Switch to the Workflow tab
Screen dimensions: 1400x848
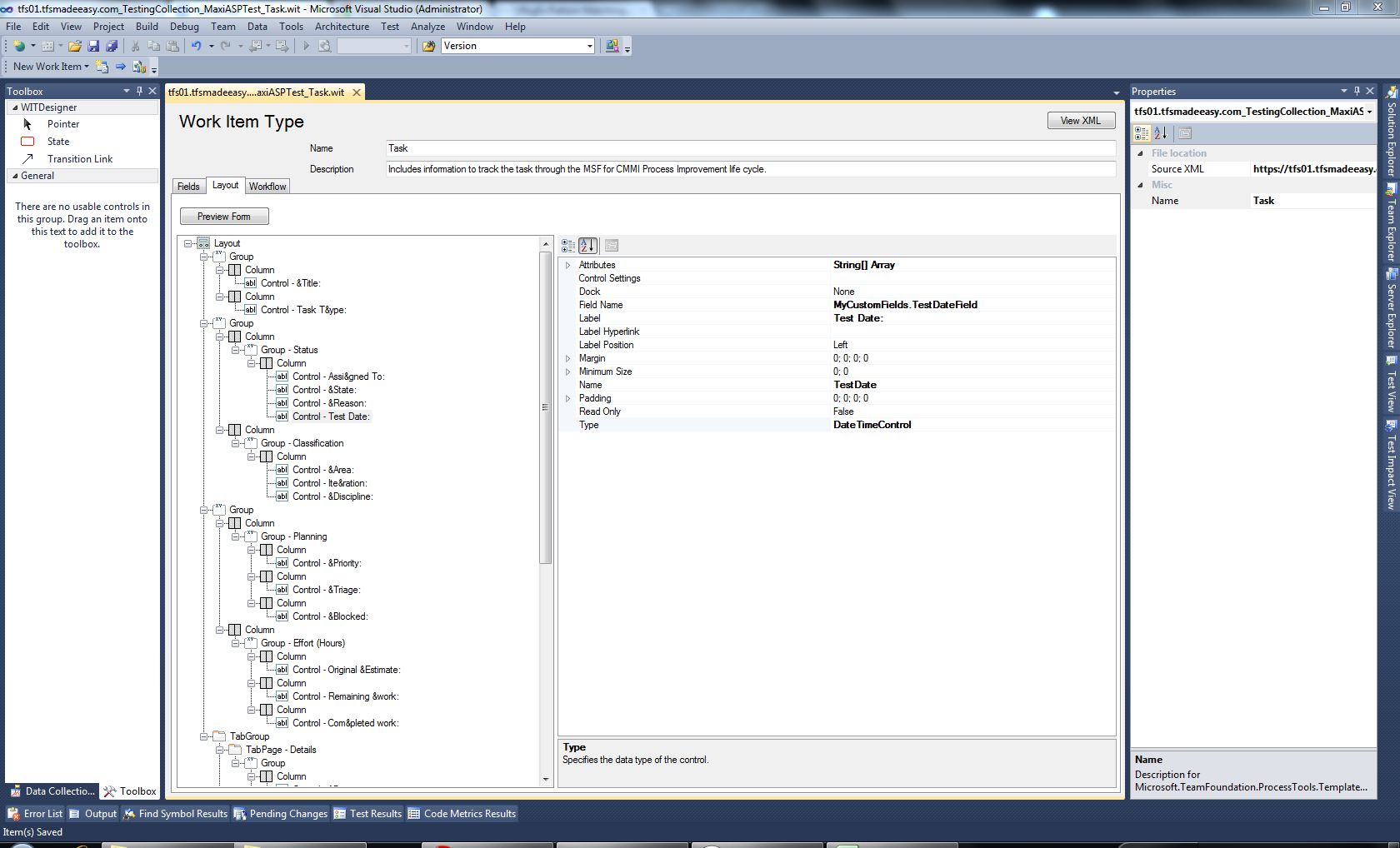pyautogui.click(x=267, y=187)
